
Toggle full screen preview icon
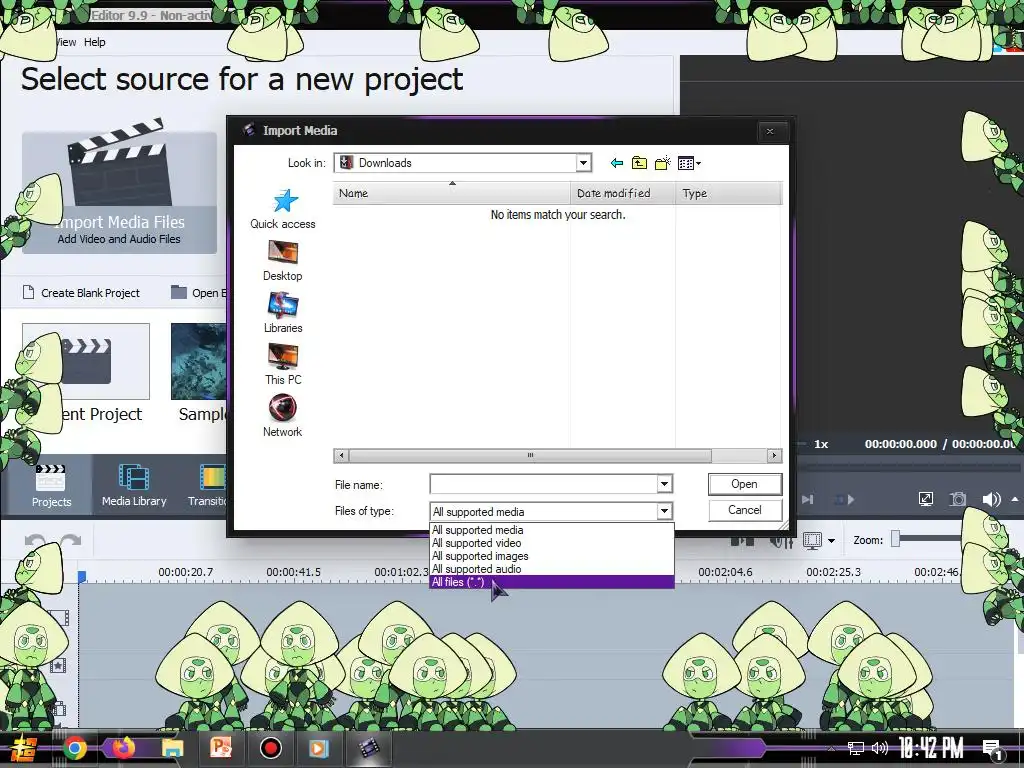point(925,500)
